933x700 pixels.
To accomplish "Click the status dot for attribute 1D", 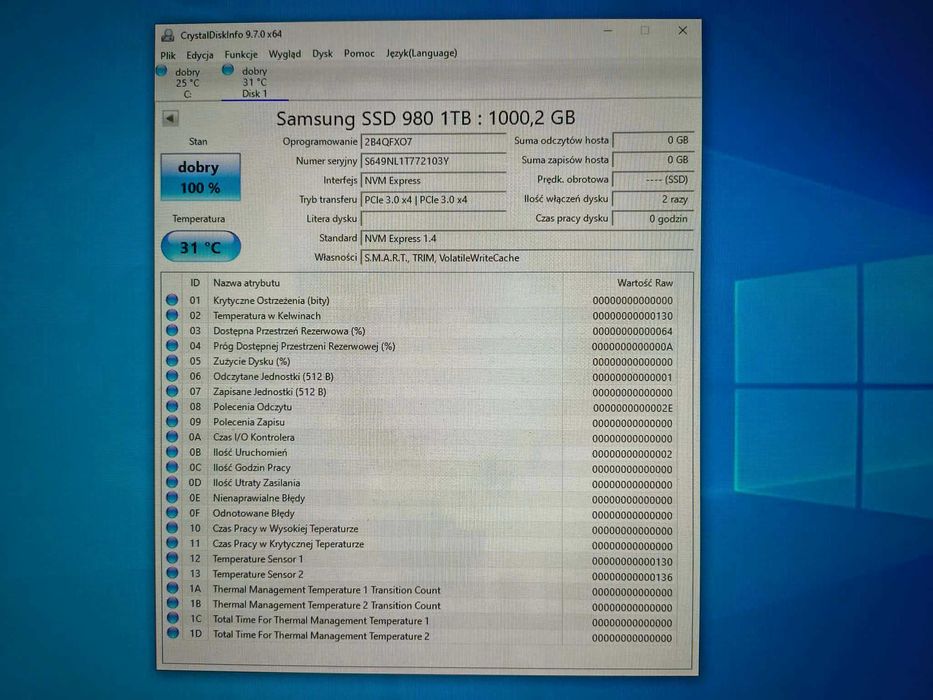I will pos(173,633).
